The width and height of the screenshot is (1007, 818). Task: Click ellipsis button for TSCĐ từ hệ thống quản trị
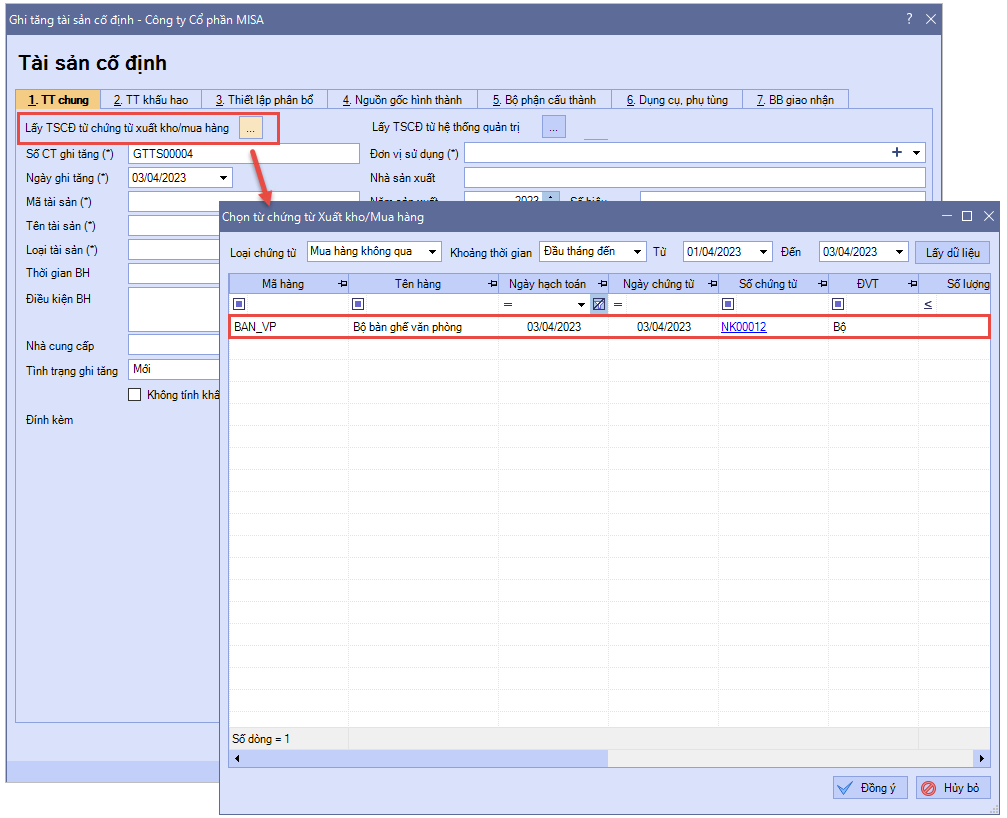pos(553,127)
